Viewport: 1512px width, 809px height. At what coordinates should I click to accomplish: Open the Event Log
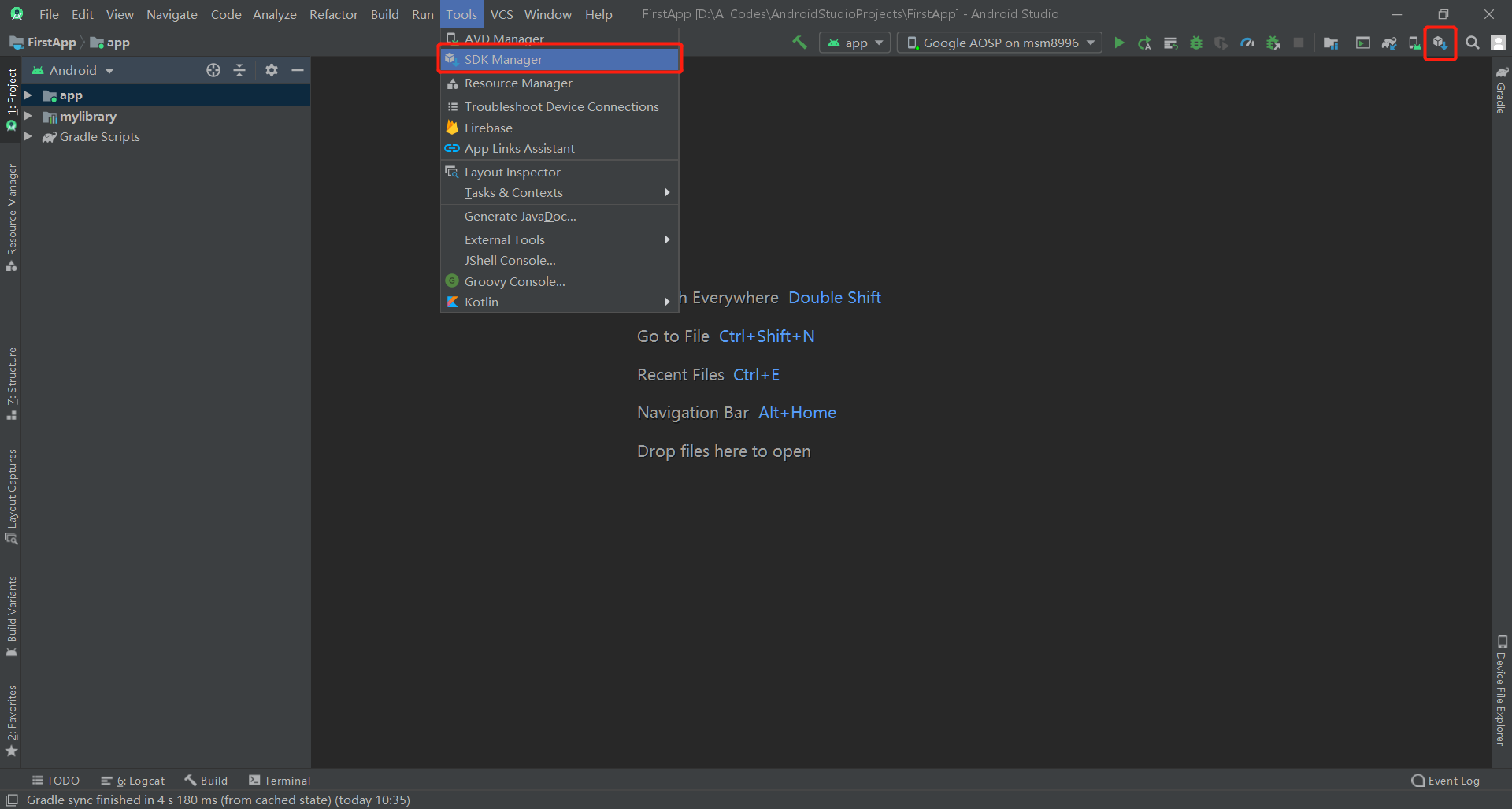[1446, 781]
